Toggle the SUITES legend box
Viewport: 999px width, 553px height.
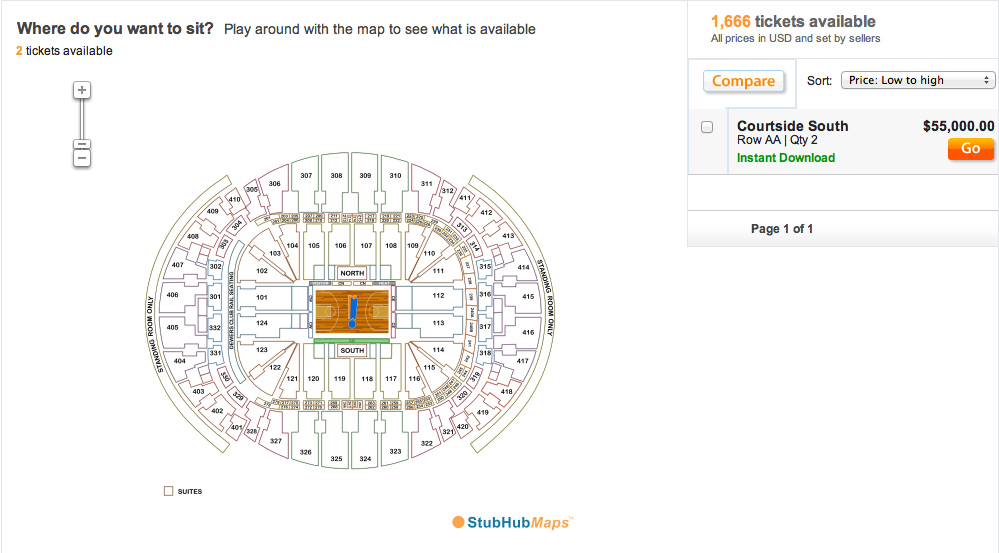168,491
